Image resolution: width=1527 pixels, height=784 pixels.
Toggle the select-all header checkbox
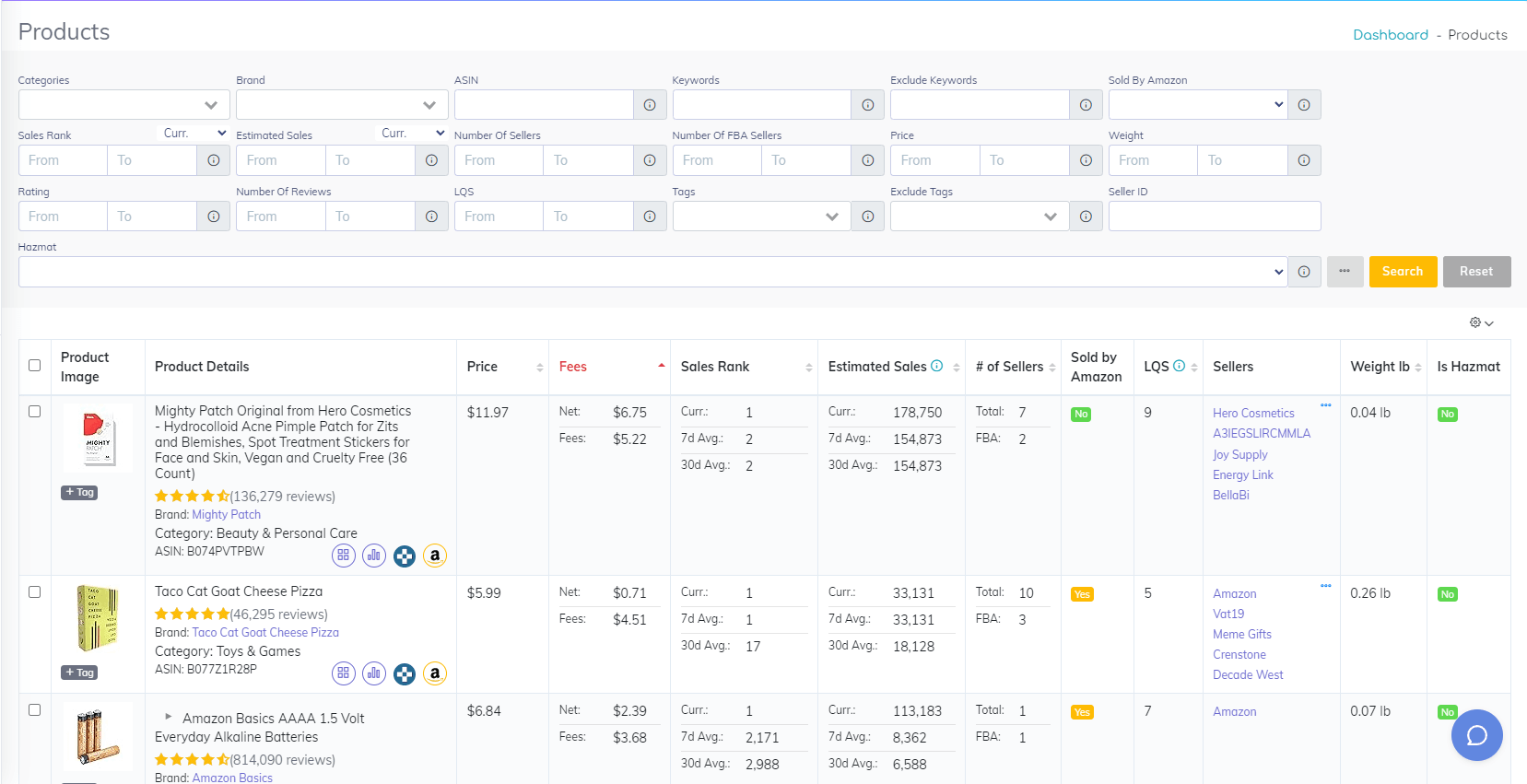point(35,366)
